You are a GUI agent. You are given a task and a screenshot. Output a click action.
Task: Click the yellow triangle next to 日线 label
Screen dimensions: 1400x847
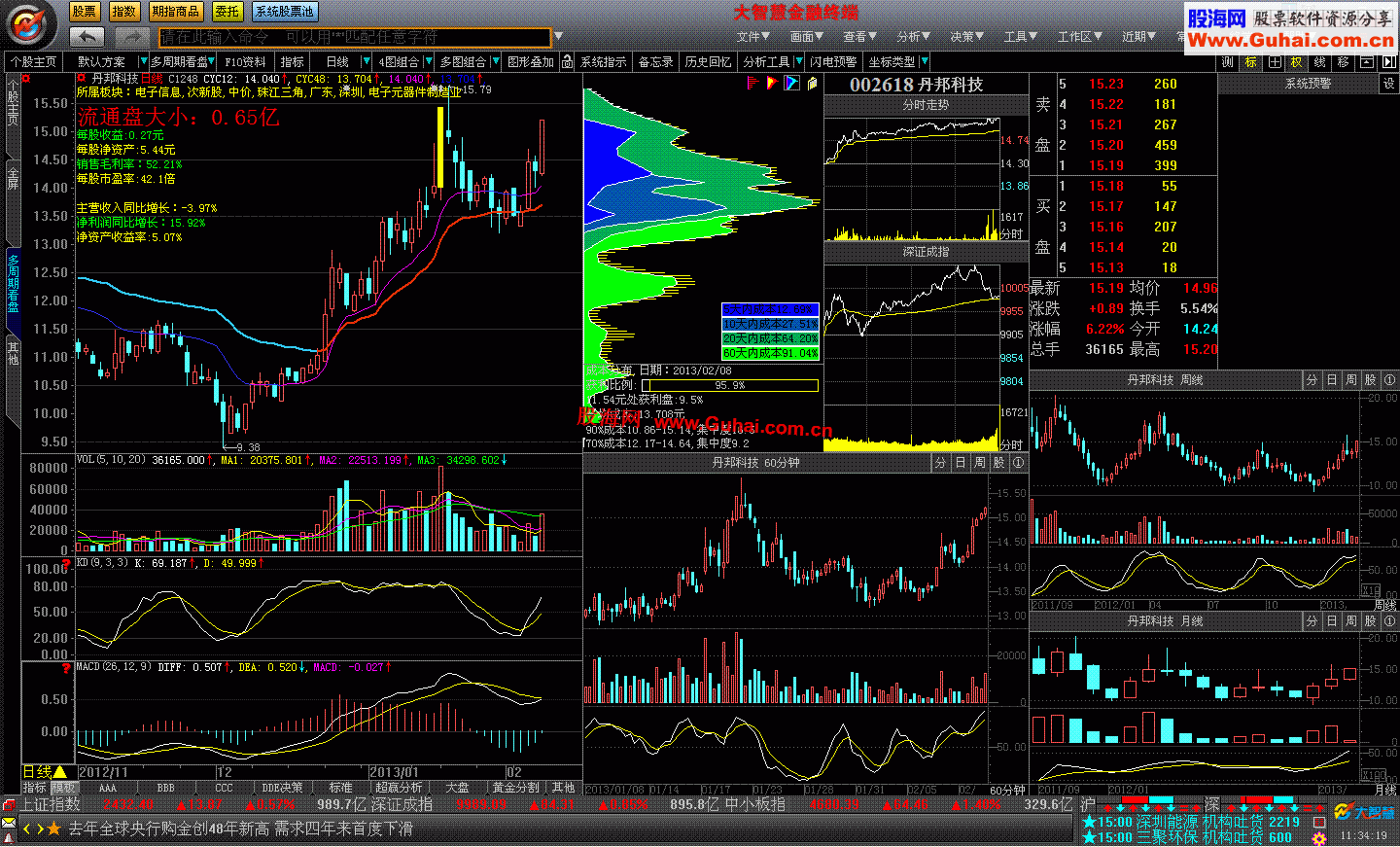point(60,771)
